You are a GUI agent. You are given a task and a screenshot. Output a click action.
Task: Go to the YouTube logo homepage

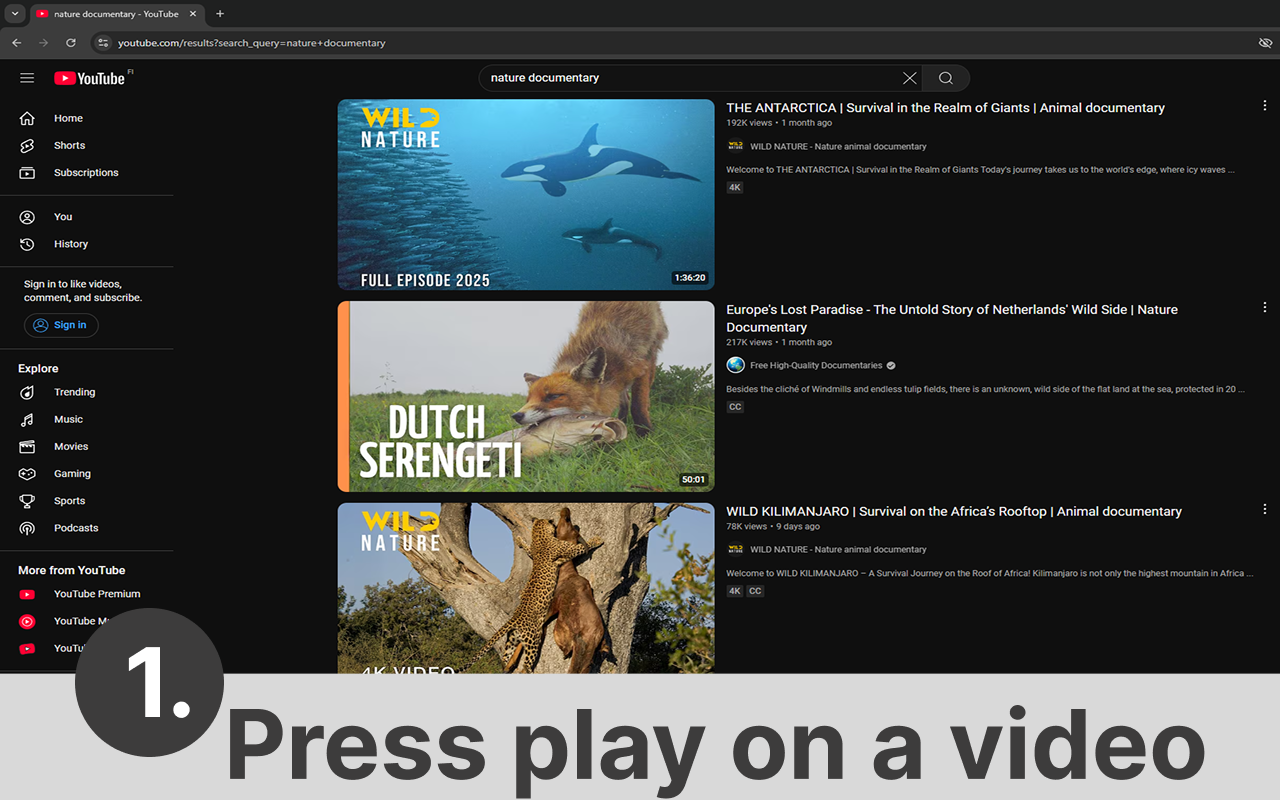tap(90, 78)
